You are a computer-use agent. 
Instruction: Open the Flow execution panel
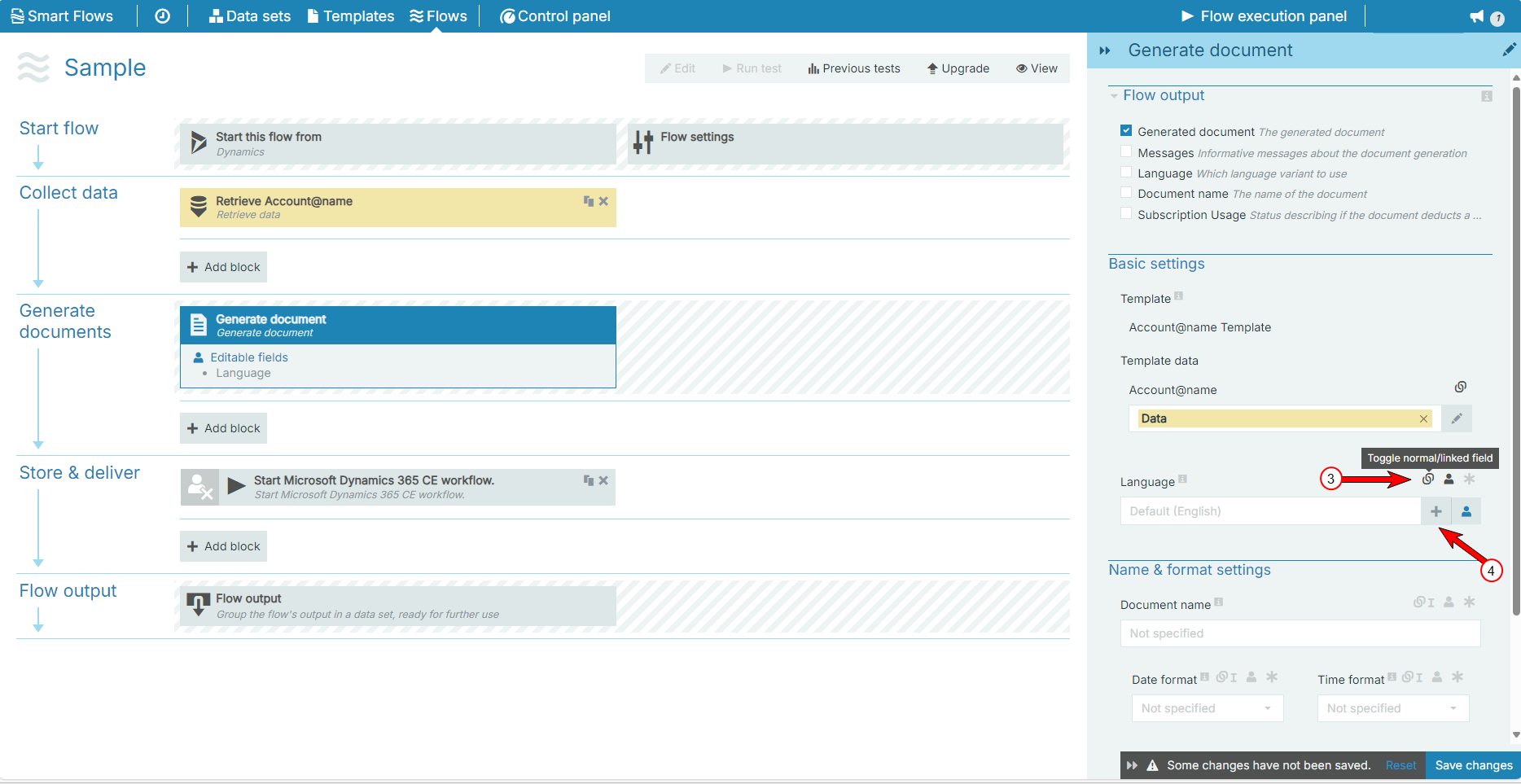1264,16
